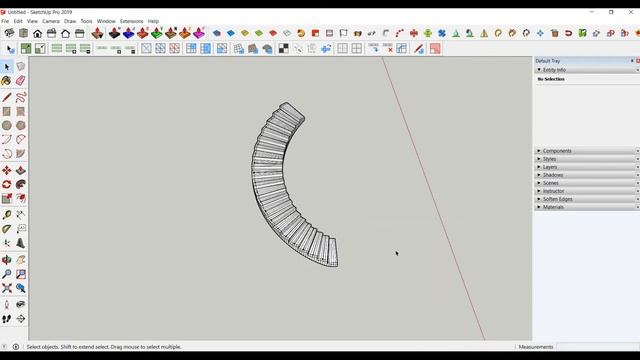Click the Previous view tool
This screenshot has height=360, width=640.
coord(21,288)
